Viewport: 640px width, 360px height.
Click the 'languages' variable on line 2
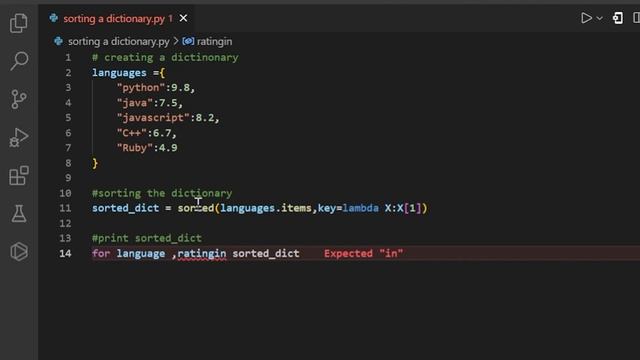click(119, 73)
